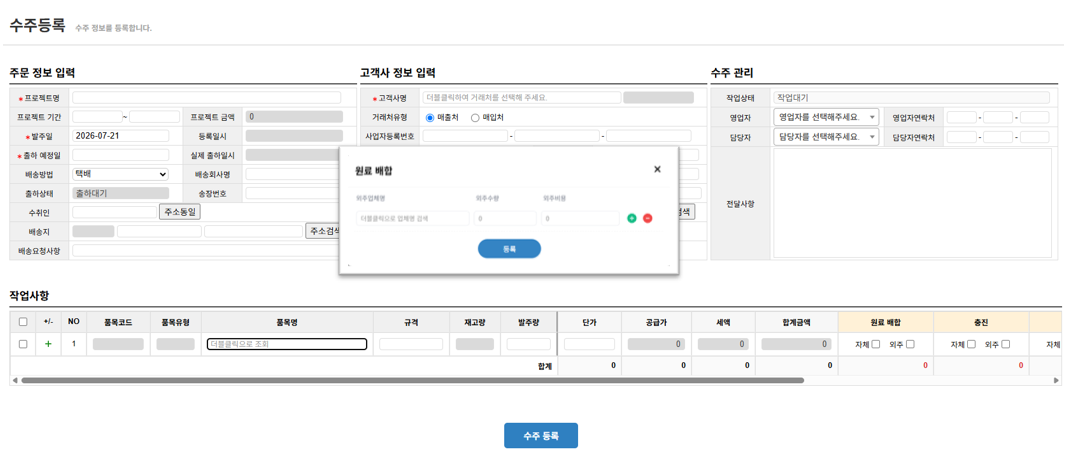This screenshot has height=456, width=1068.
Task: Click the left arrow of the table's horizontal scrollbar
Action: [x=15, y=380]
